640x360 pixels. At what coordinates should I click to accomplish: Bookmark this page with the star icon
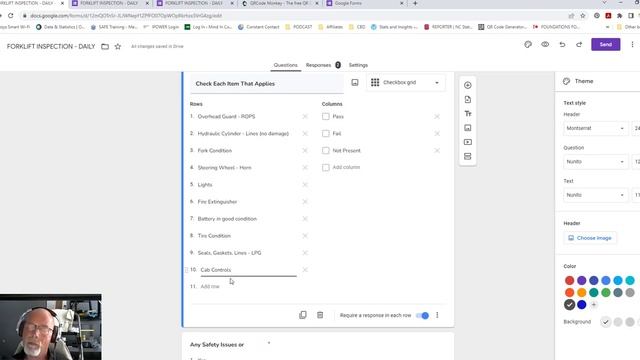point(583,16)
